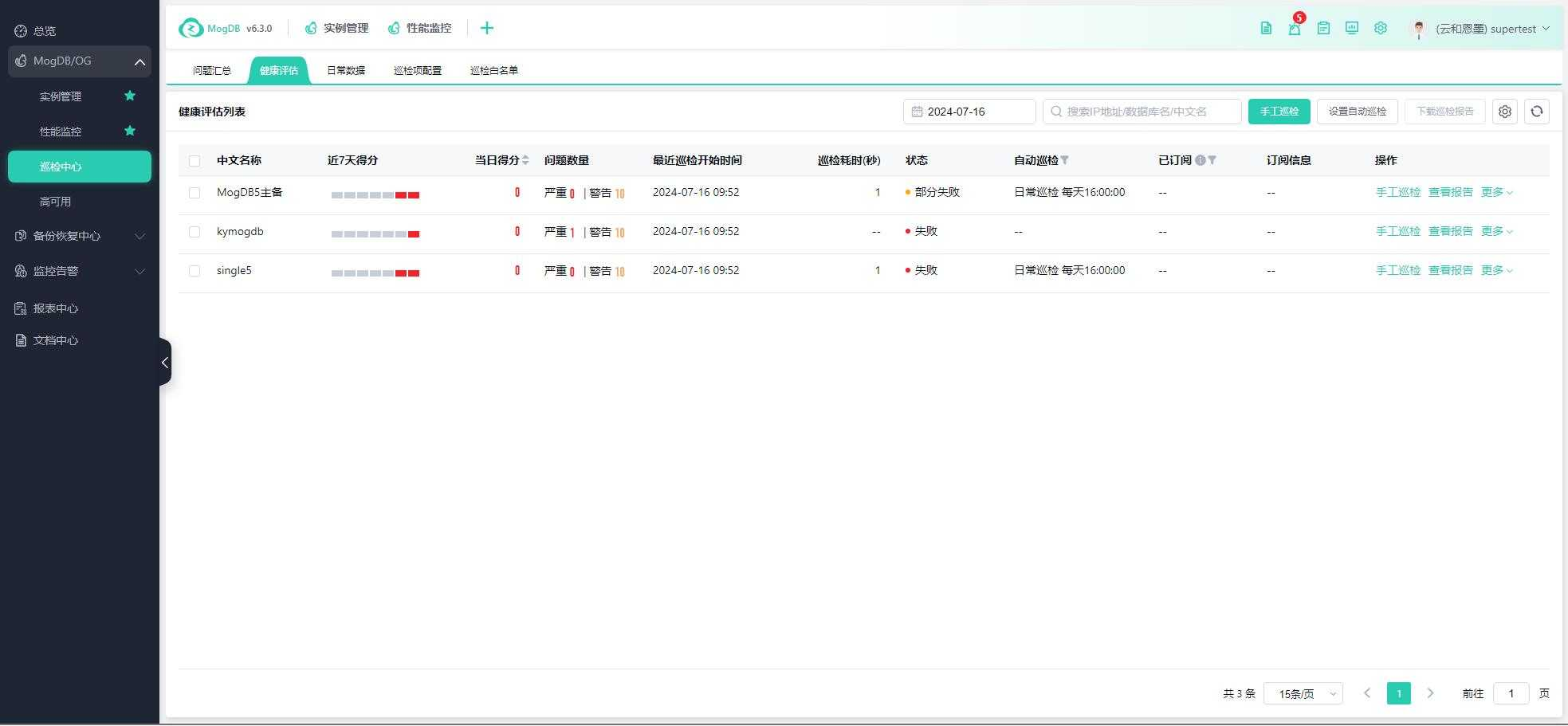Run 手工巡检 for single5 row

[1398, 270]
